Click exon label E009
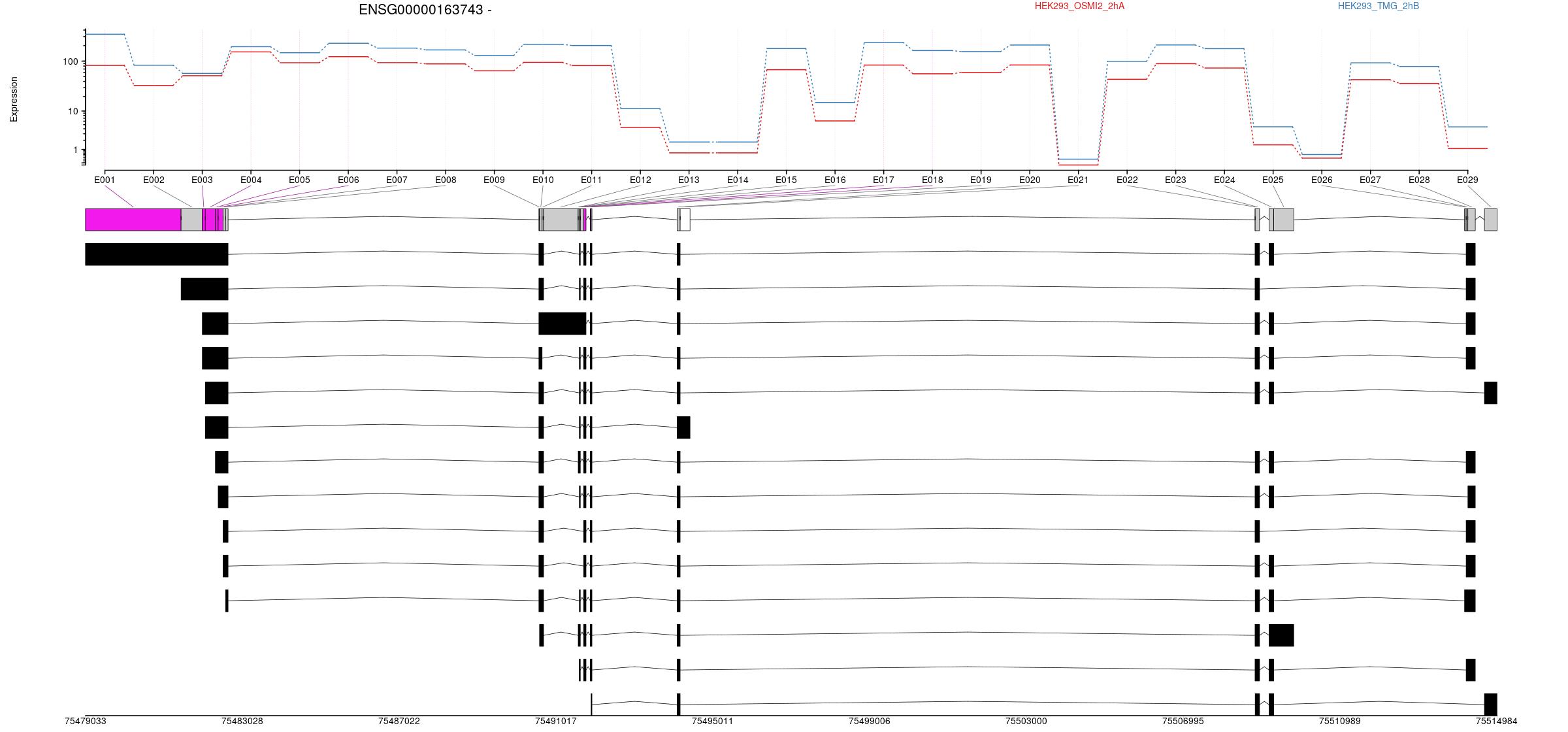The image size is (1568, 732). click(x=494, y=180)
